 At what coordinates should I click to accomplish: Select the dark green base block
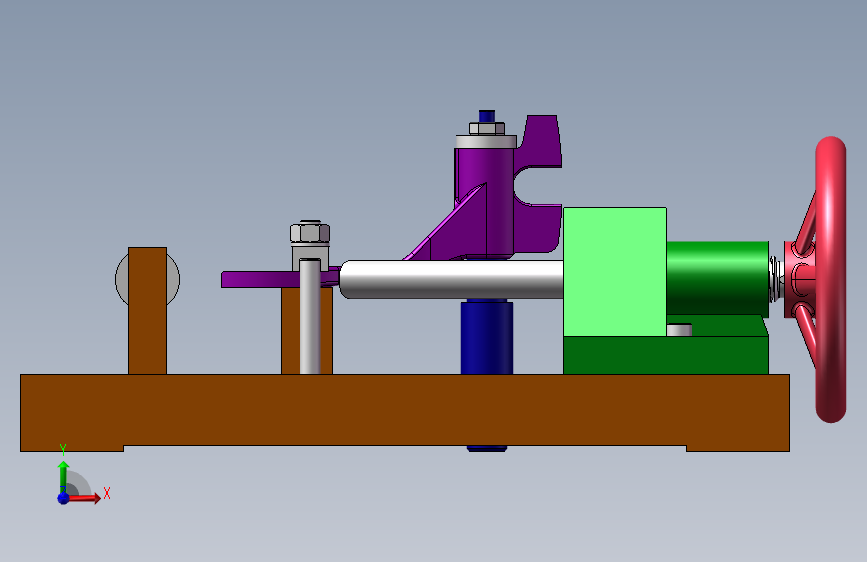coord(666,354)
